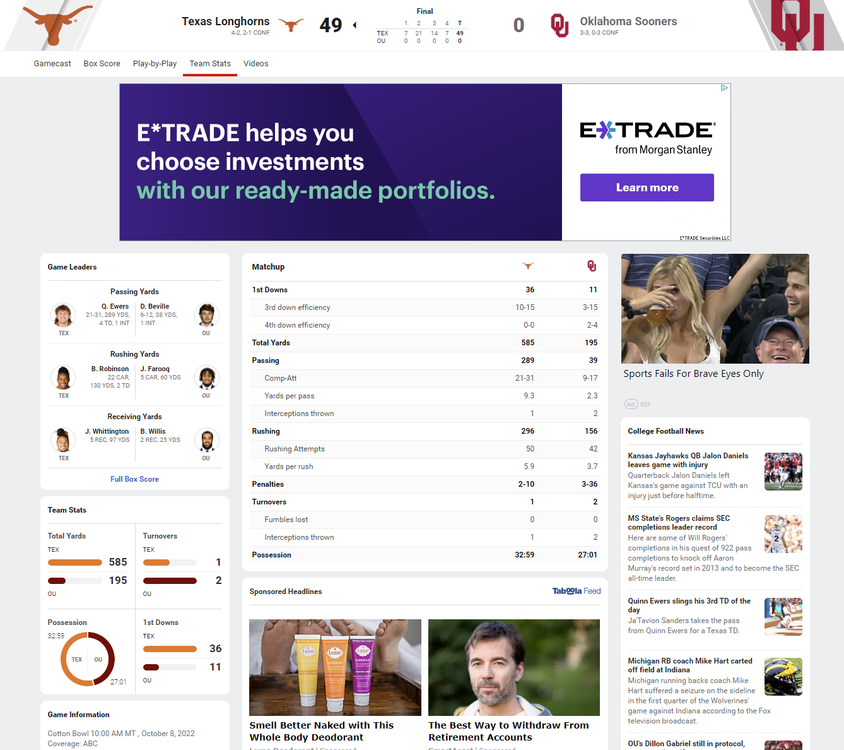Click the Taboola Feed logo
This screenshot has height=750, width=844.
576,591
